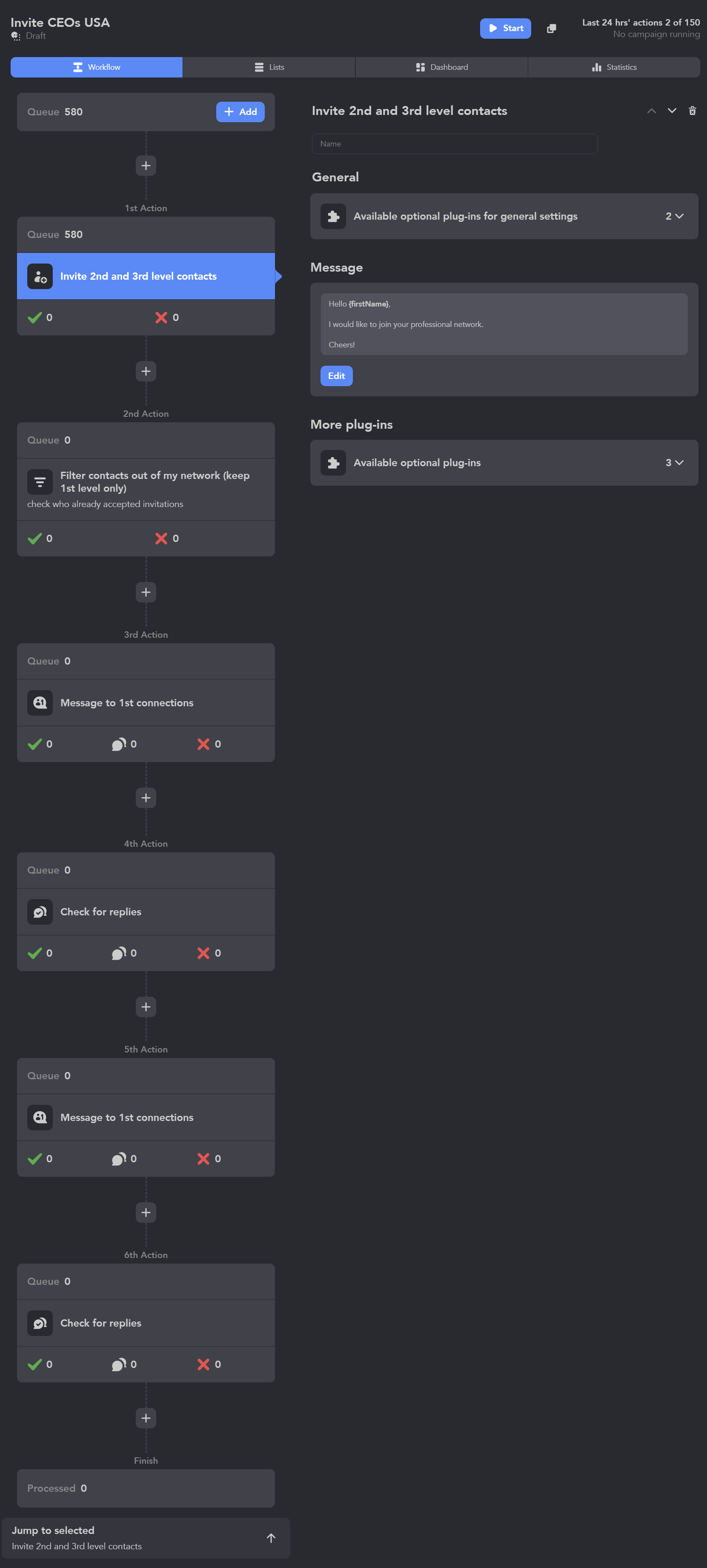Delete action using the trash icon
This screenshot has height=1568, width=707.
click(x=692, y=111)
